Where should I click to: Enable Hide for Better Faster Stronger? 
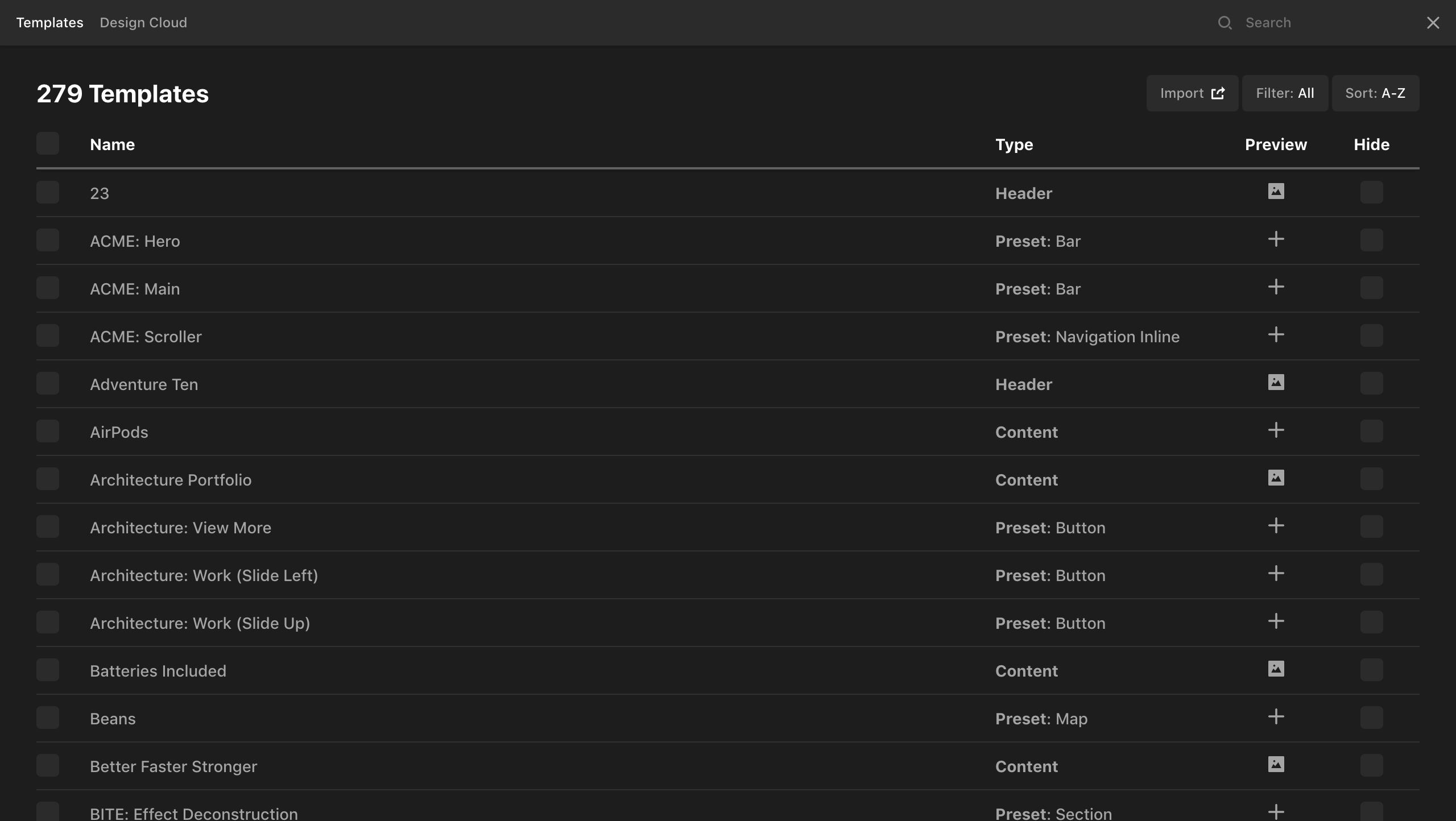pyautogui.click(x=1371, y=766)
